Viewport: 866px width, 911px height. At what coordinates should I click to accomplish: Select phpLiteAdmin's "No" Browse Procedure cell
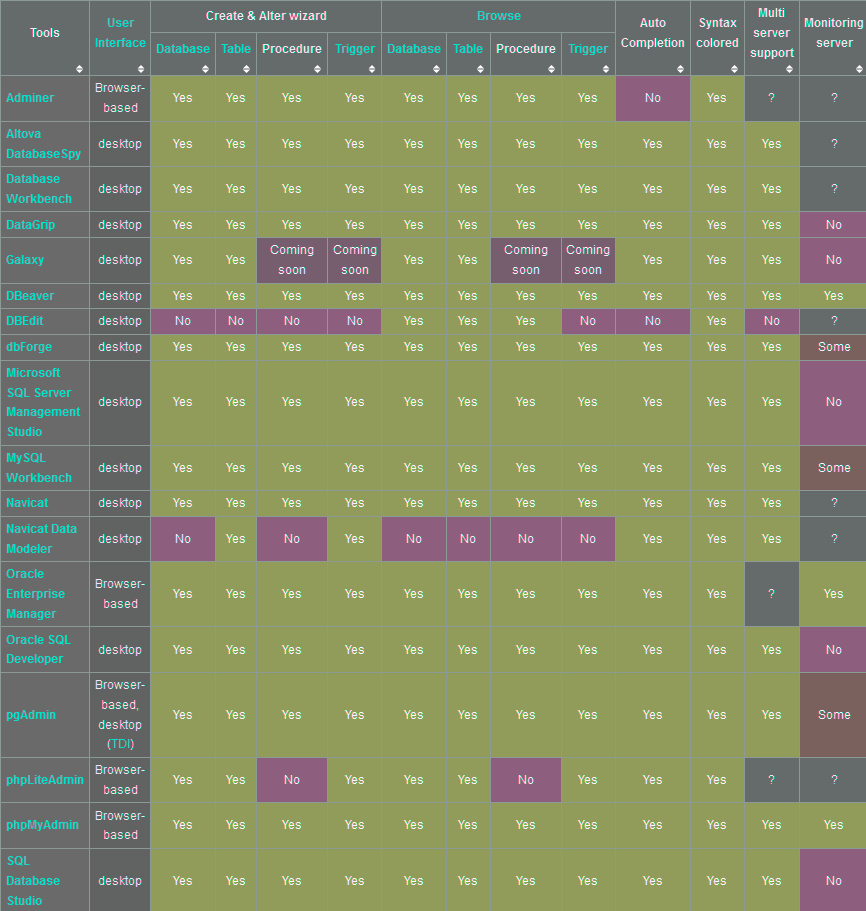pos(526,780)
